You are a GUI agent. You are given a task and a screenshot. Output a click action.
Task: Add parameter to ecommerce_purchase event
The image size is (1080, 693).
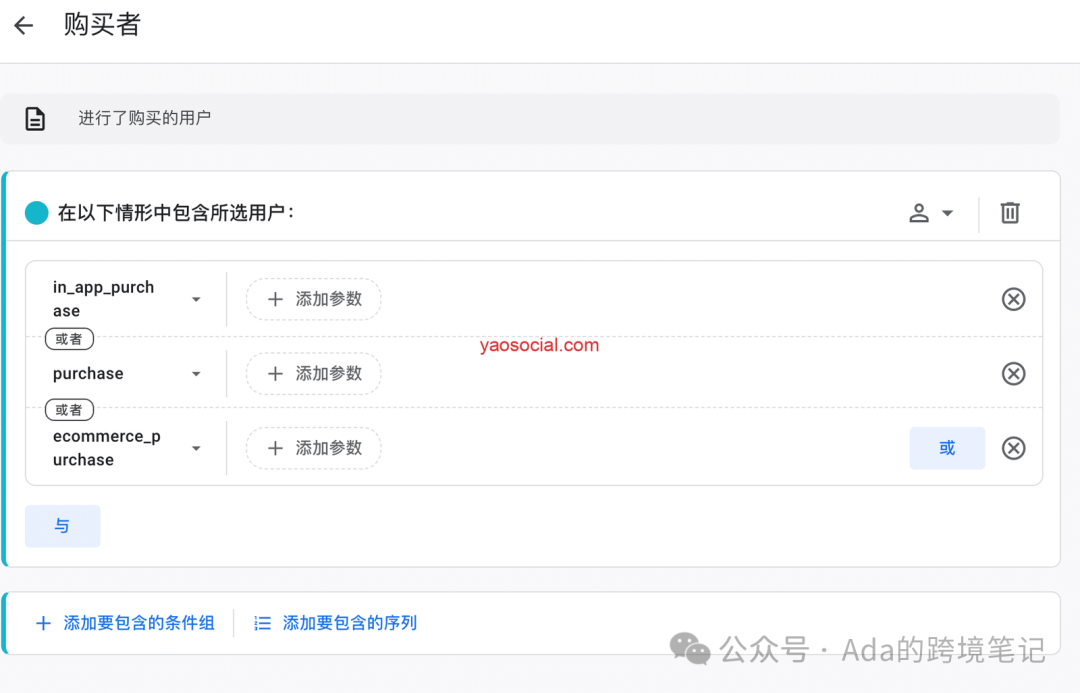[x=313, y=448]
